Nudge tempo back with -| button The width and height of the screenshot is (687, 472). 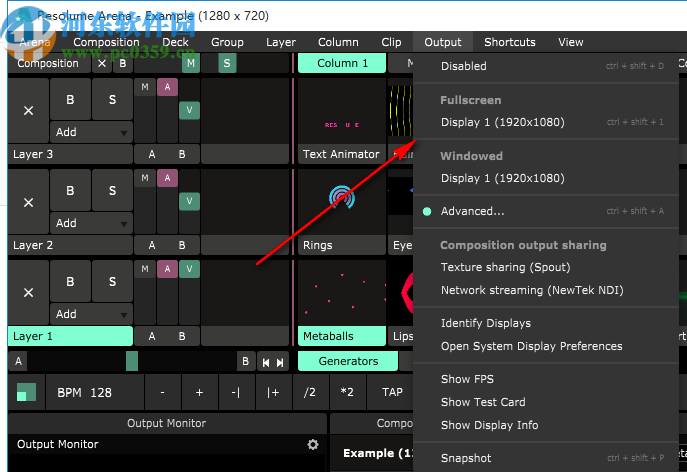[x=236, y=392]
